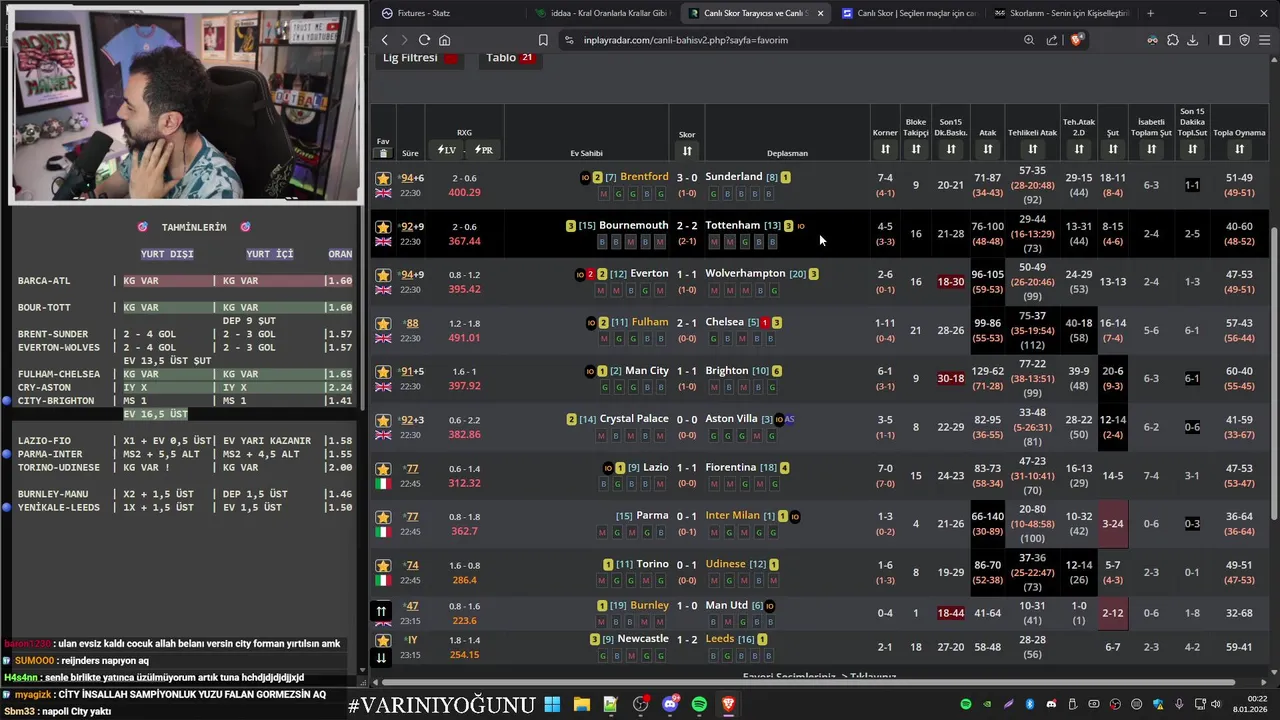1280x720 pixels.
Task: Click the trash icon under Fav header
Action: [x=383, y=153]
